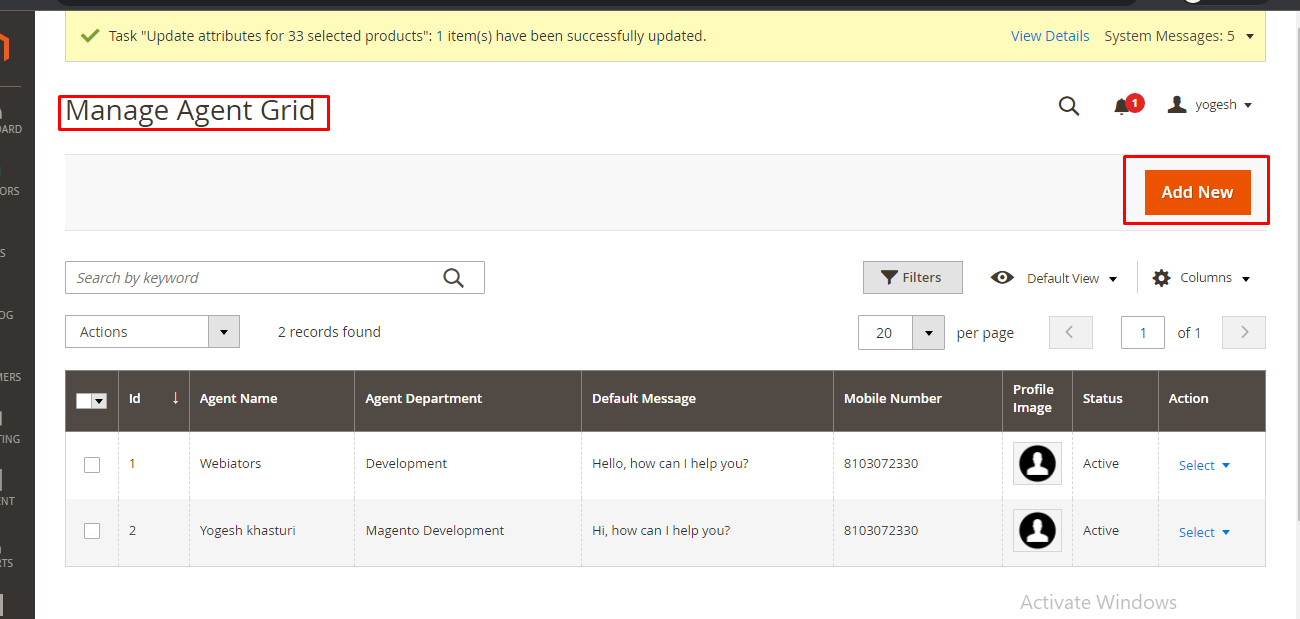Click the Search by keyword field
This screenshot has height=619, width=1300.
pyautogui.click(x=255, y=278)
